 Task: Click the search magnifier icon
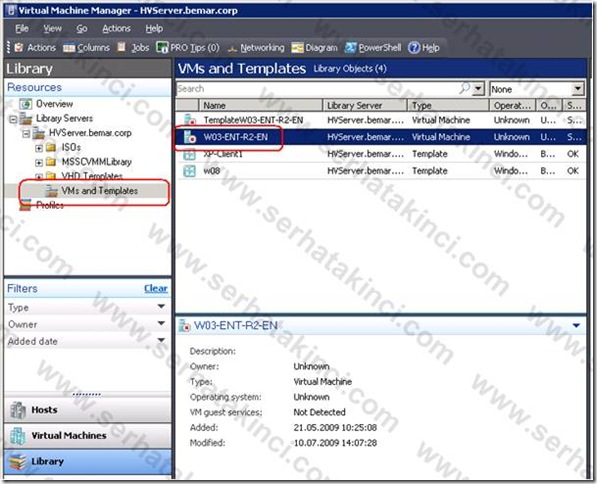coord(464,89)
